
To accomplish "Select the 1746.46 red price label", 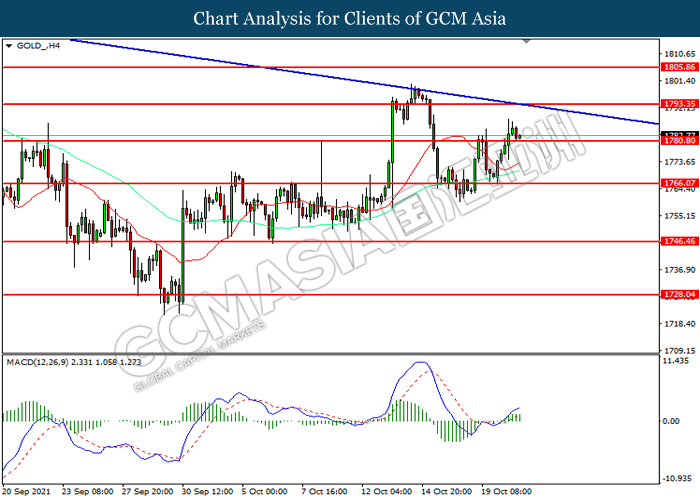I will point(680,242).
